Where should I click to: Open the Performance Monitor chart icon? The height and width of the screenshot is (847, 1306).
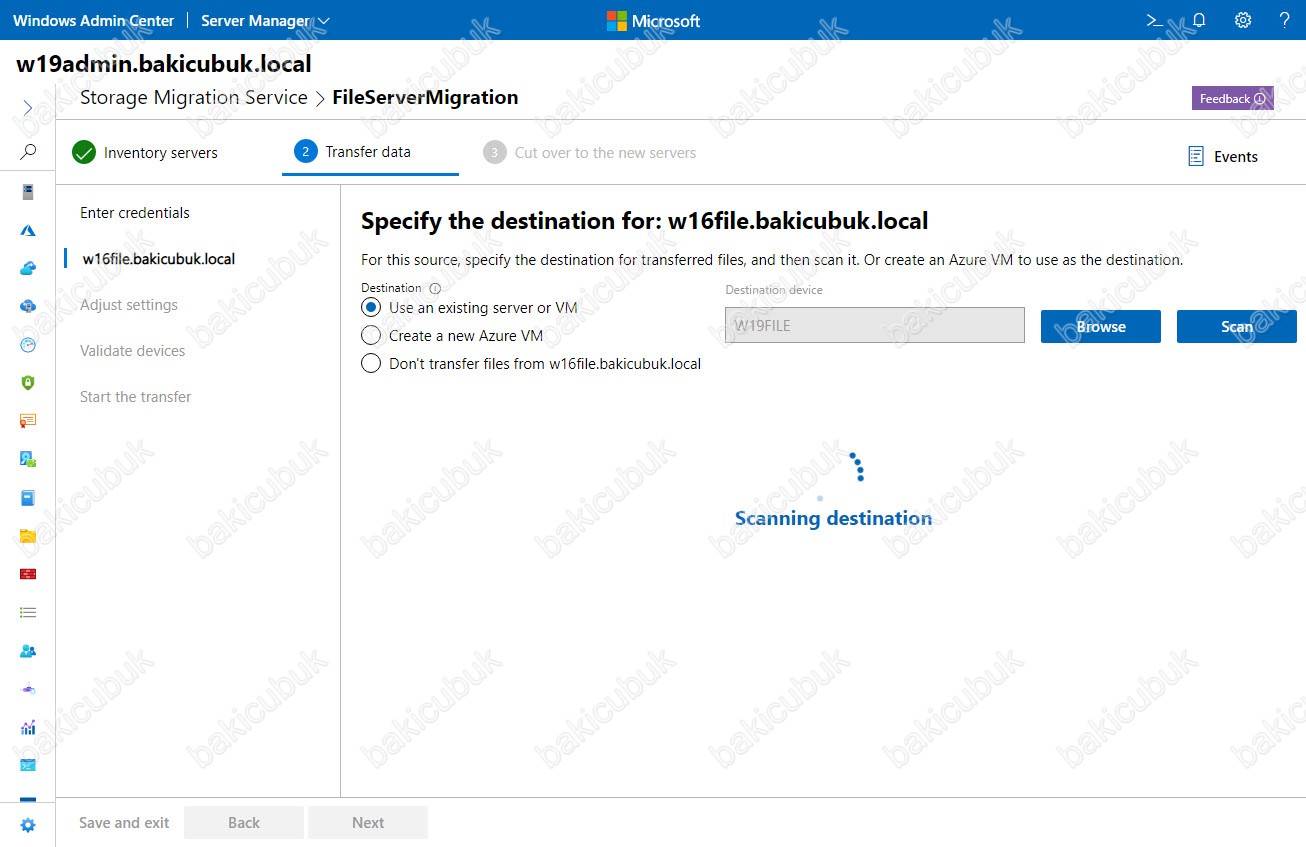28,727
